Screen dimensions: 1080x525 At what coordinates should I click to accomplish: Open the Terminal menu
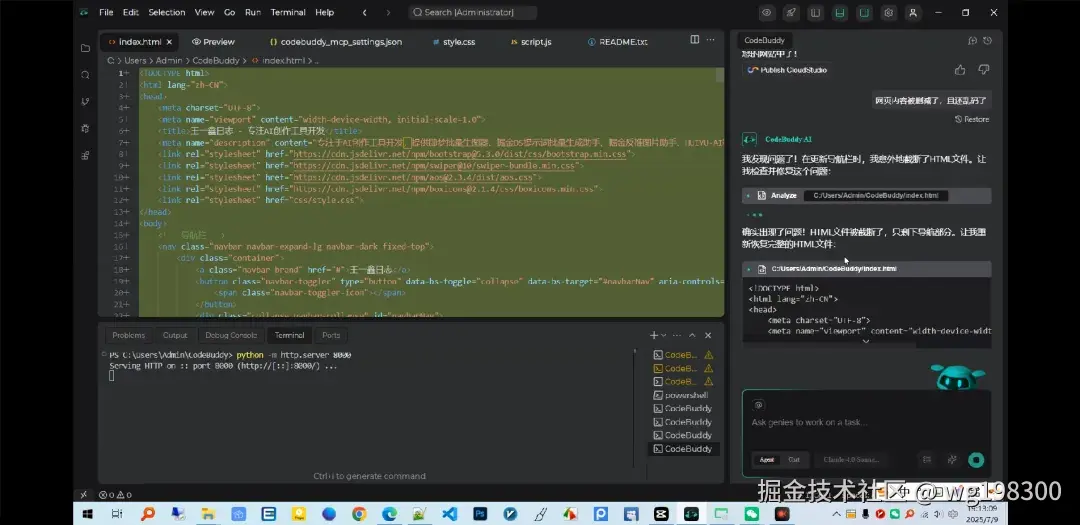click(288, 12)
